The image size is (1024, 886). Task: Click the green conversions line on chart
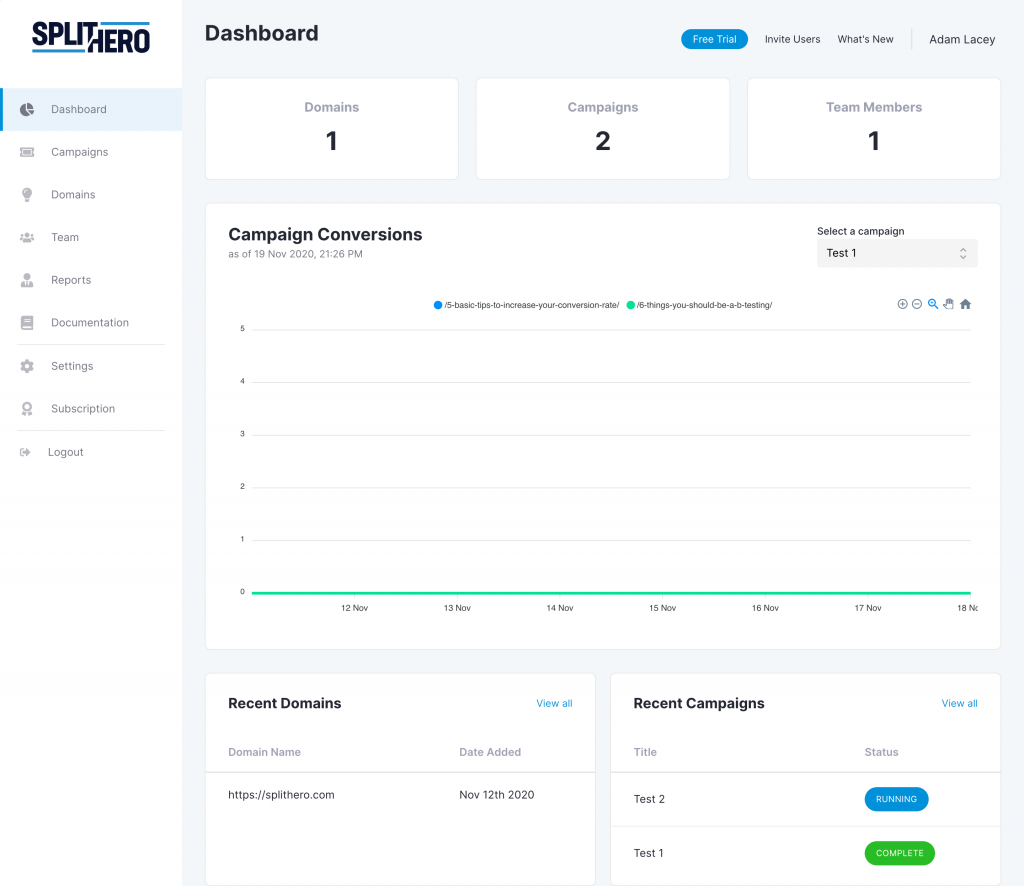[611, 593]
